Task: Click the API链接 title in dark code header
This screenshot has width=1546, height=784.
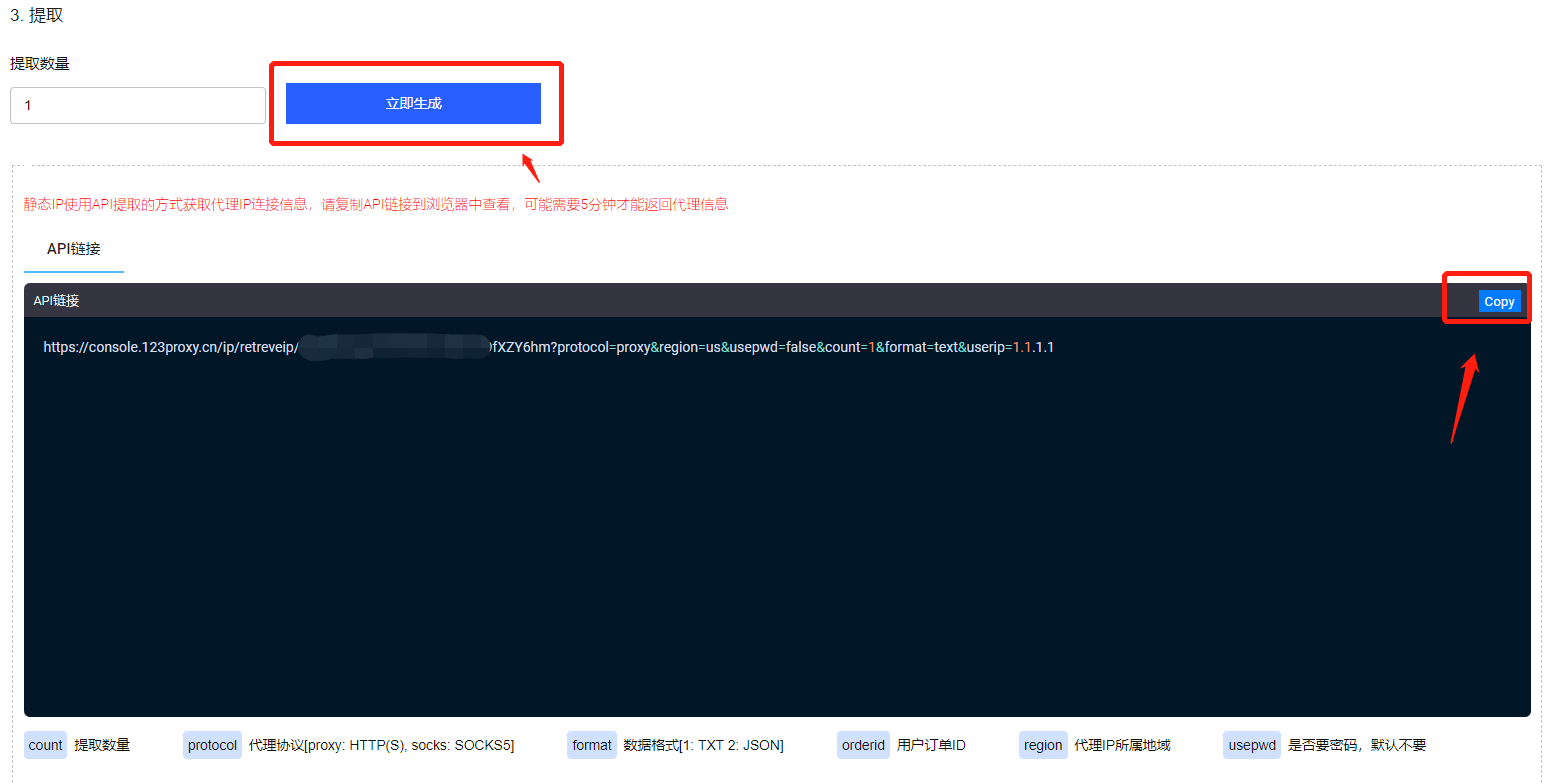Action: point(56,301)
